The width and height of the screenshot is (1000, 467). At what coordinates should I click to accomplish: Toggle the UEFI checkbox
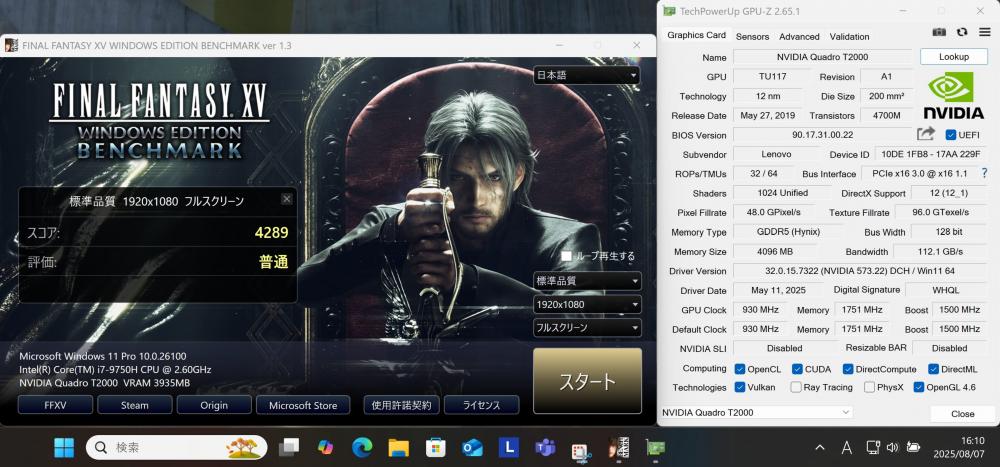coord(951,135)
